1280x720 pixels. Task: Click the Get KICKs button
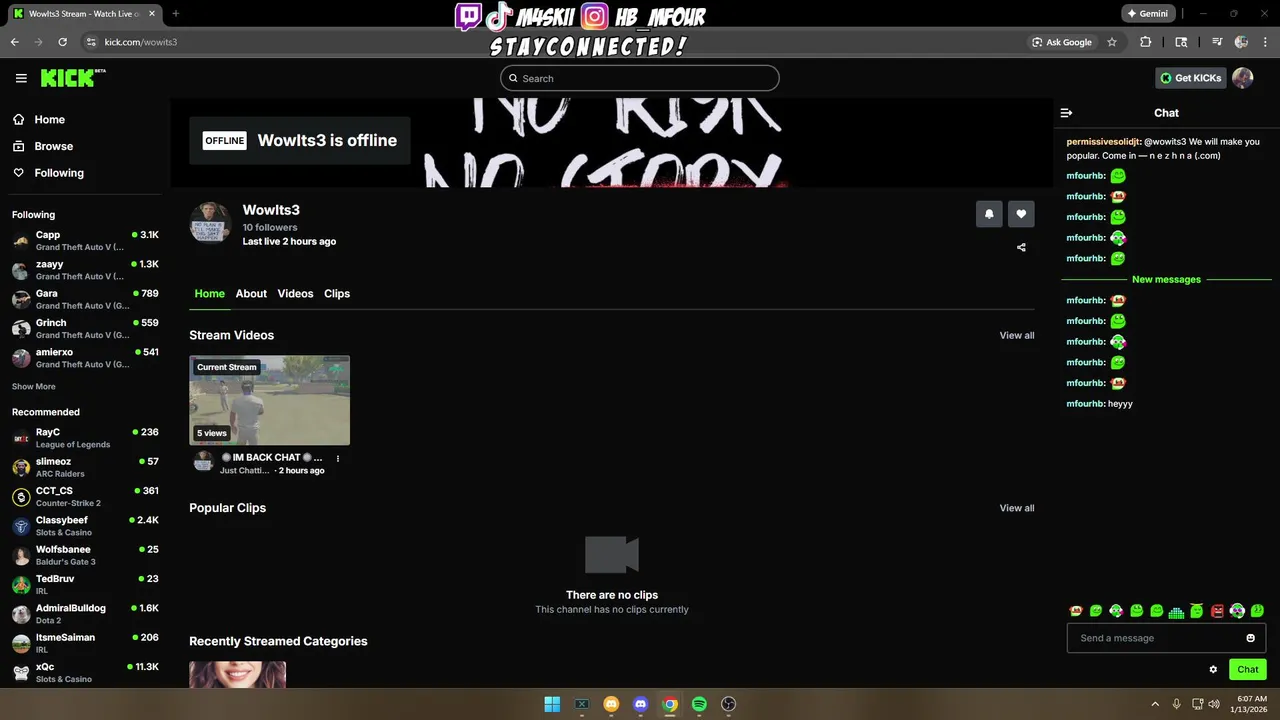pos(1191,78)
